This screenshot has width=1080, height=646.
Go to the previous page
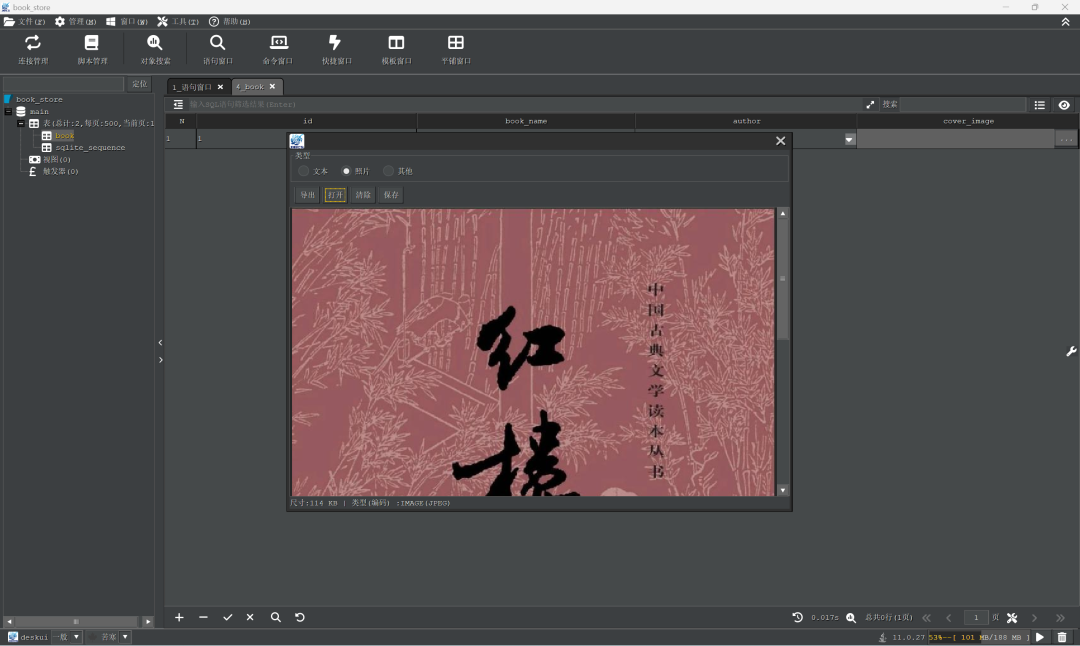coord(948,618)
